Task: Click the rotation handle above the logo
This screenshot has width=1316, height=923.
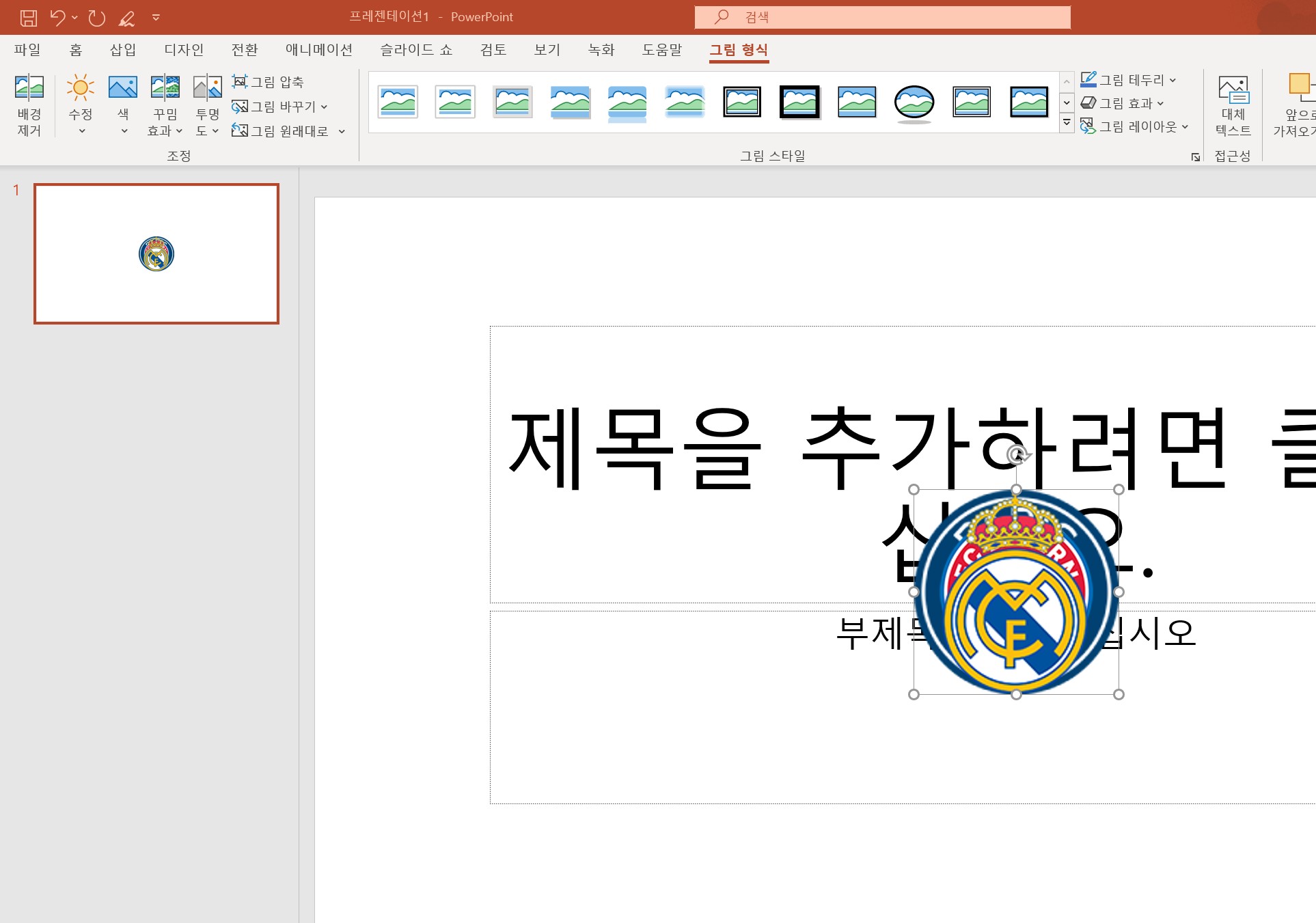Action: click(x=1017, y=454)
